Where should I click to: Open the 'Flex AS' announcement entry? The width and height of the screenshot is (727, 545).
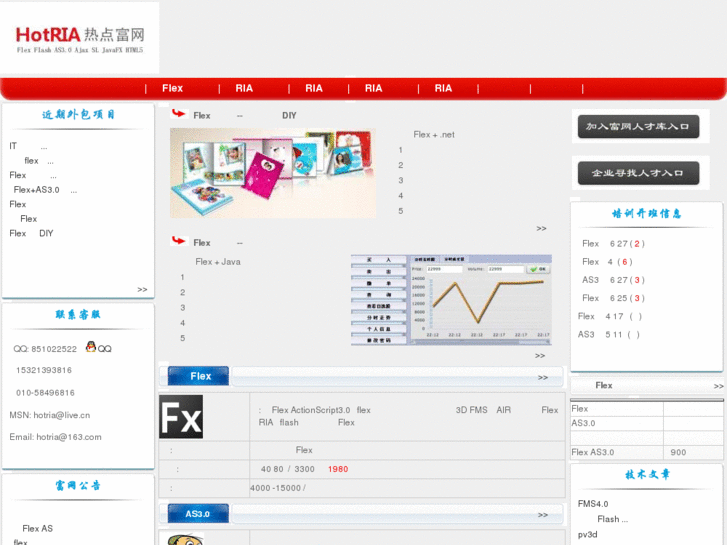coord(38,528)
